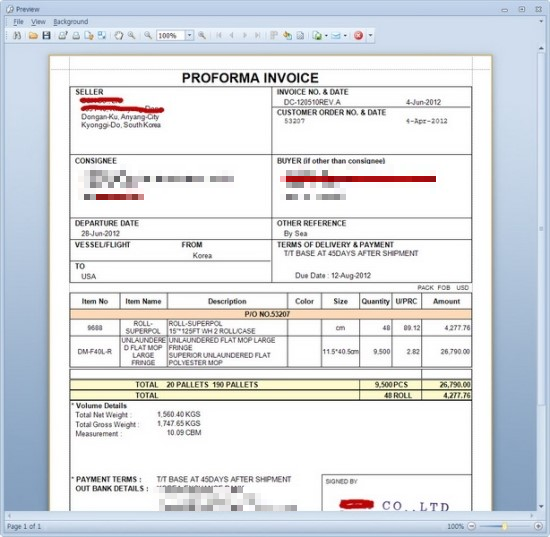Go to next page
Viewport: 550px width, 537px height.
244,35
